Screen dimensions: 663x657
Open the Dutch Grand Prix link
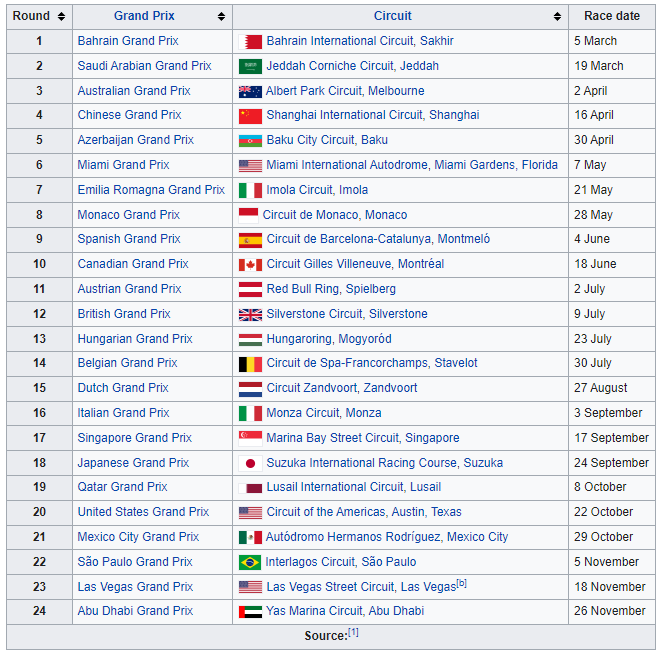click(x=123, y=388)
